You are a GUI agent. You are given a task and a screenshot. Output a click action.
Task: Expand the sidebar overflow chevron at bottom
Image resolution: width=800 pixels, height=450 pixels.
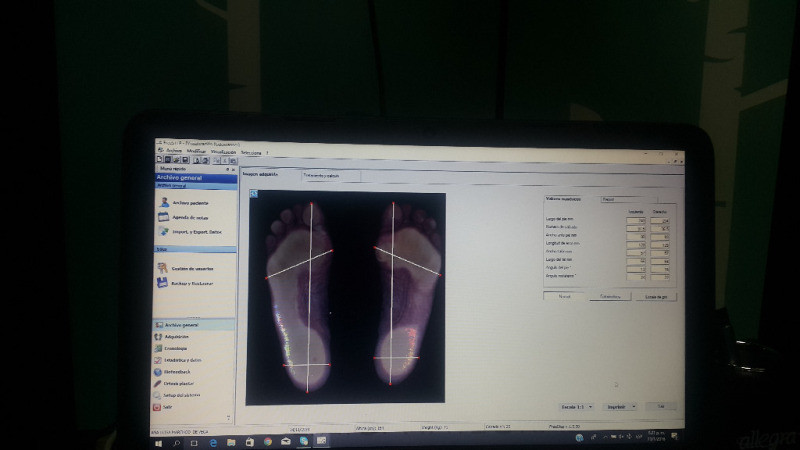230,417
